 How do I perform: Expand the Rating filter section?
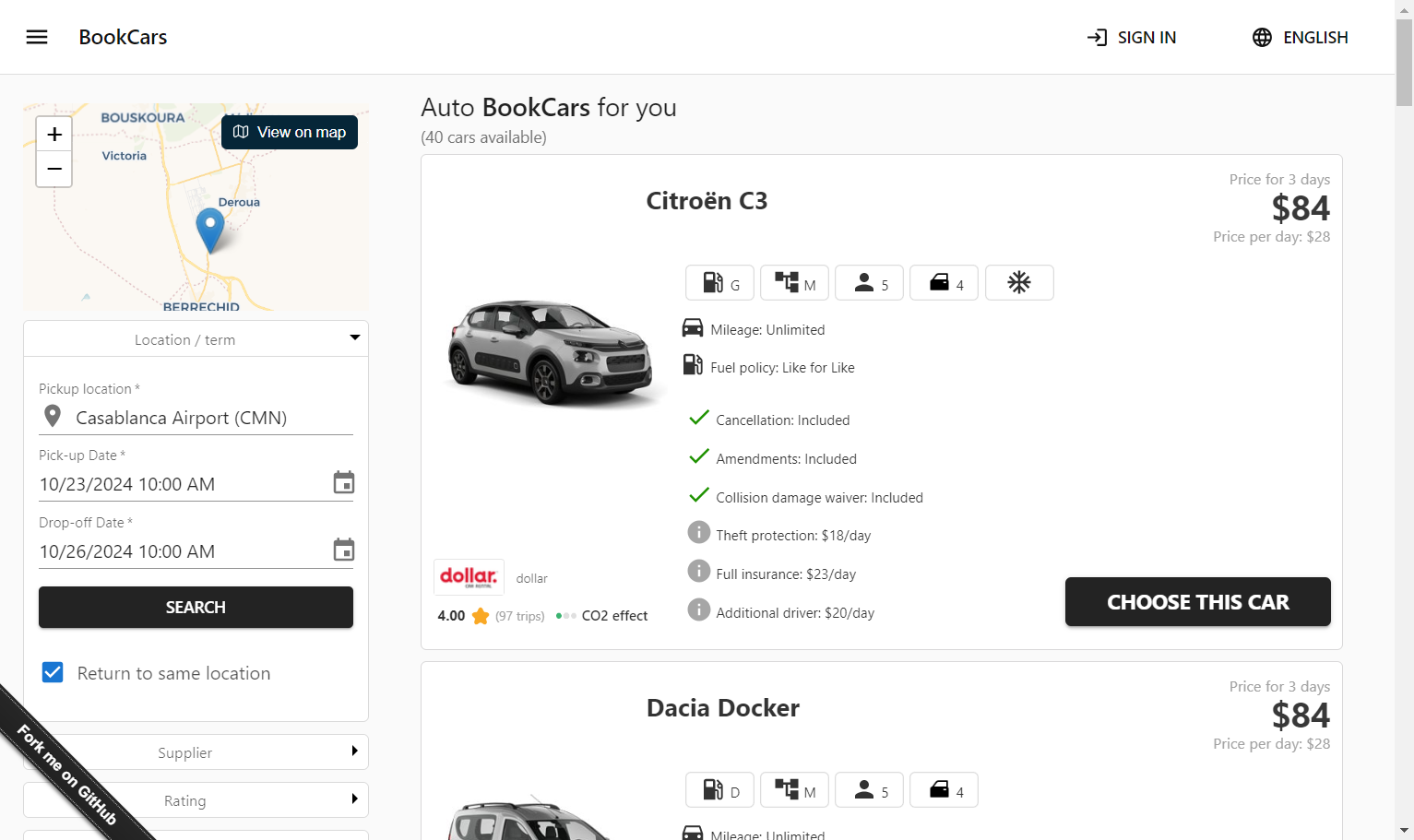click(x=196, y=799)
